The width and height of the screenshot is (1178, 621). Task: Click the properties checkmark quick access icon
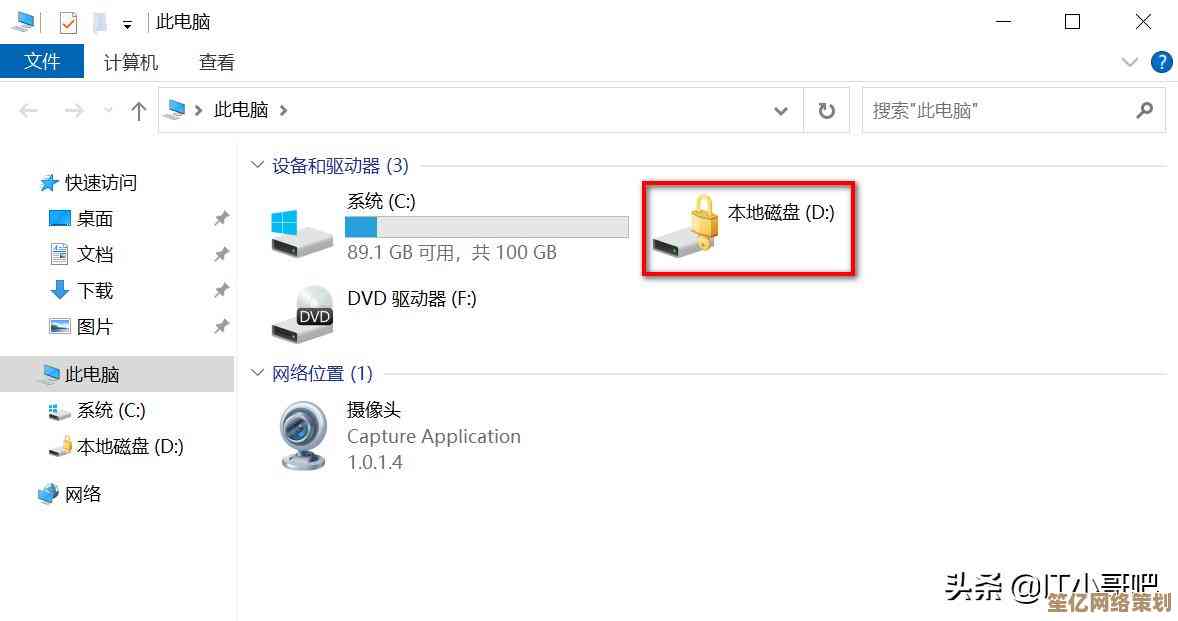[68, 23]
